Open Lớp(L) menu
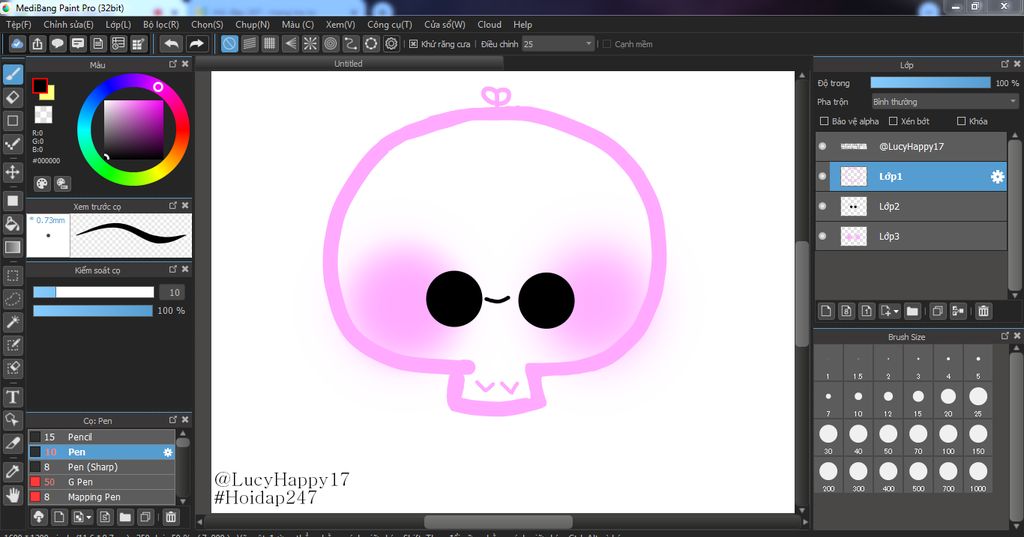 pyautogui.click(x=118, y=24)
